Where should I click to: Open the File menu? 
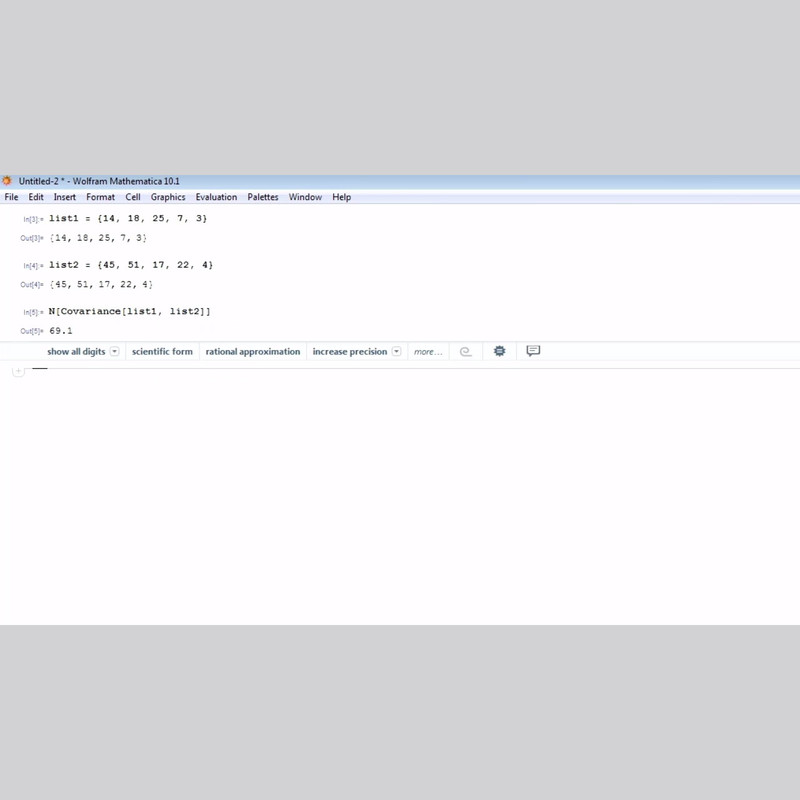click(x=12, y=197)
